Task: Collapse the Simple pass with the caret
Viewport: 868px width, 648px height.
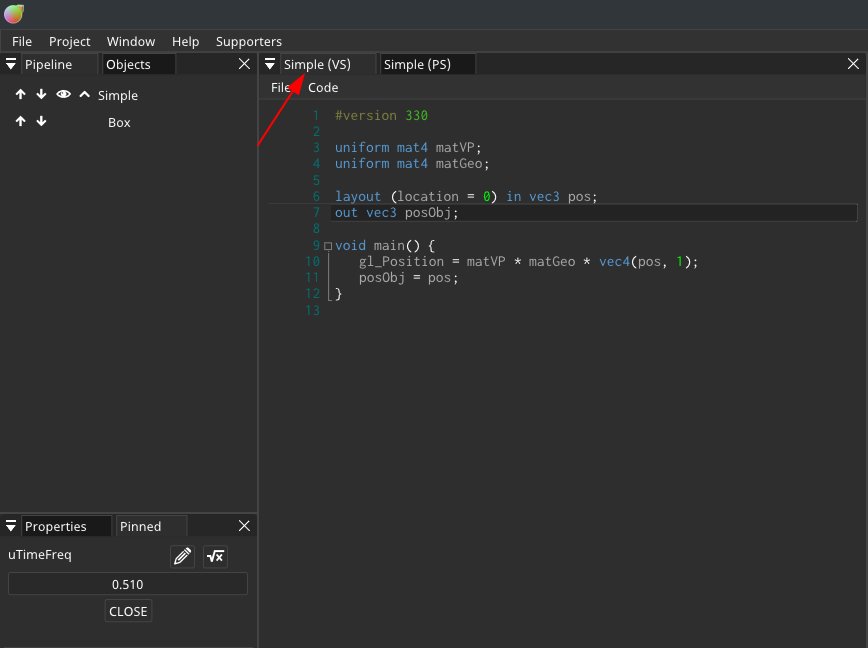Action: (x=84, y=95)
